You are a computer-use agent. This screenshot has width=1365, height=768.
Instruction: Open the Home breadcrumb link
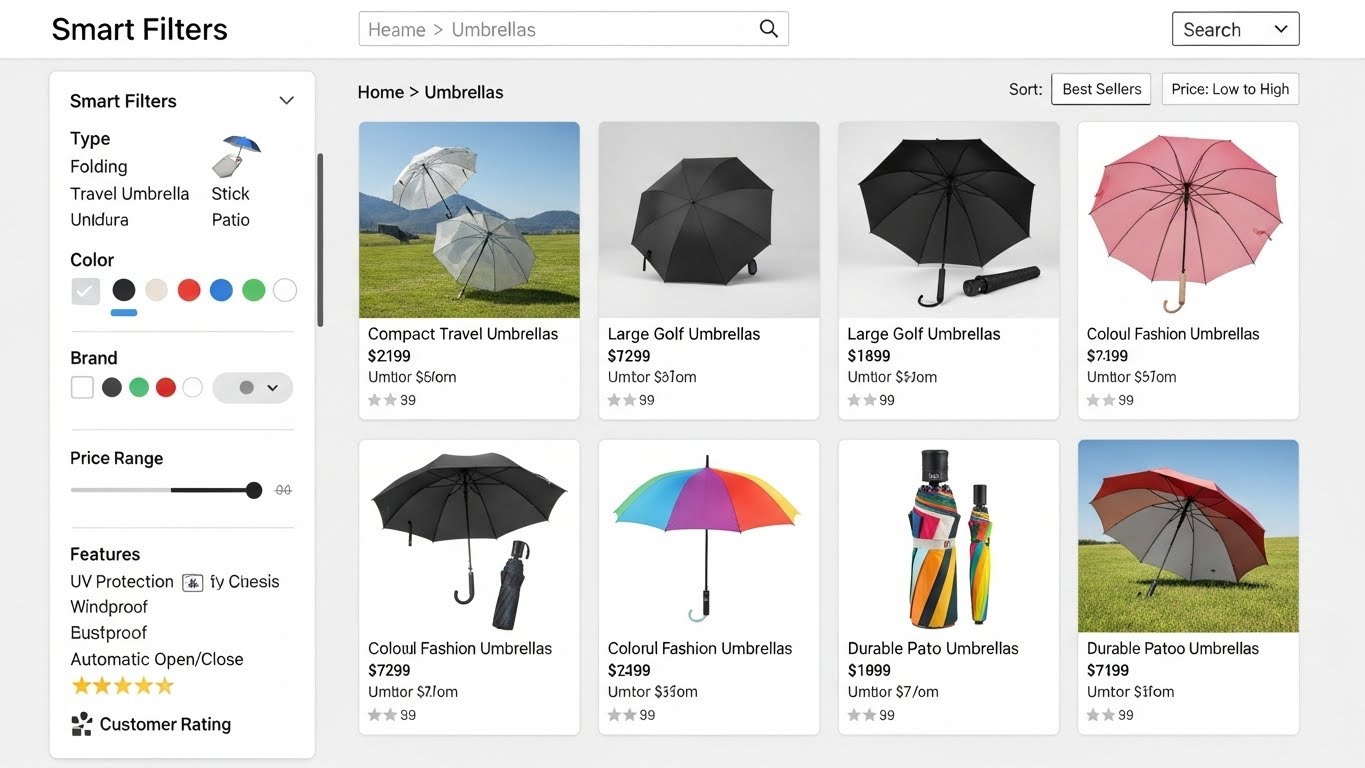380,91
